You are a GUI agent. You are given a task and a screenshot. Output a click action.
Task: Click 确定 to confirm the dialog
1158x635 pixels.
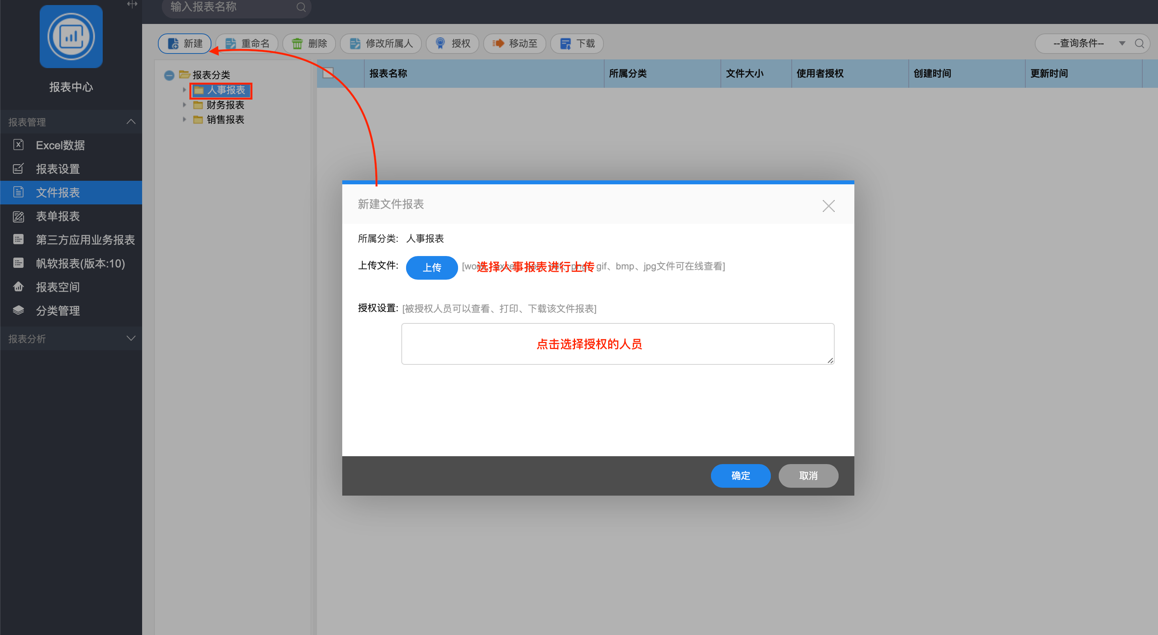740,476
